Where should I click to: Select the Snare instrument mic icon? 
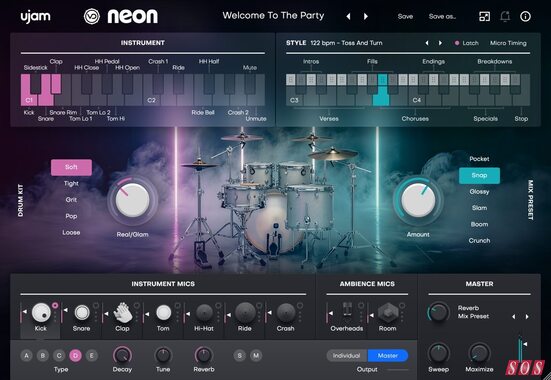tap(82, 312)
